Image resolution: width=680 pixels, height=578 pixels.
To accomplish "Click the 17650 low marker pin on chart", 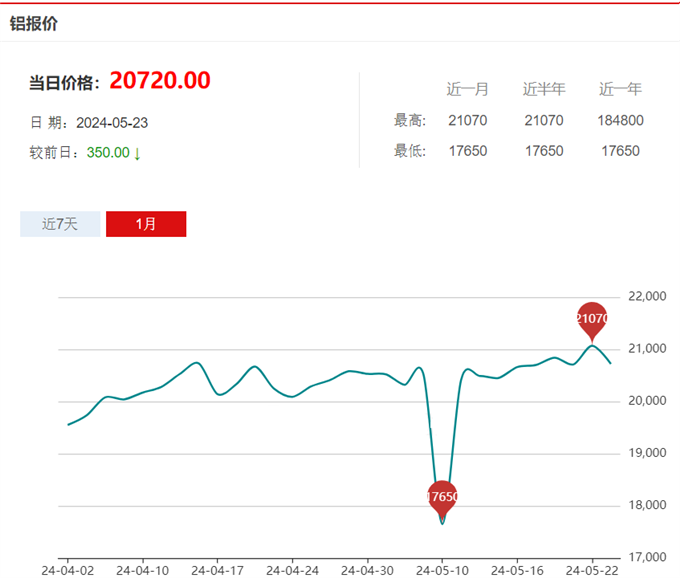I will pos(442,497).
